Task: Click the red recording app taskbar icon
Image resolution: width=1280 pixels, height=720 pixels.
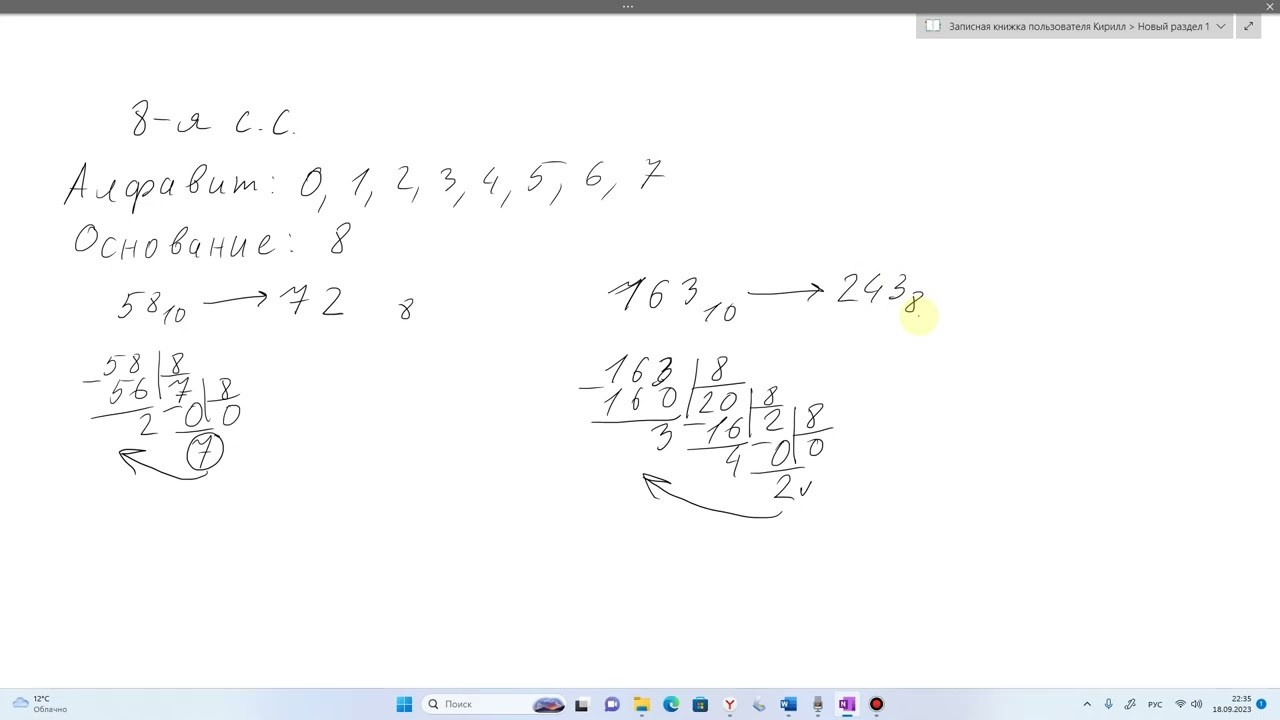Action: [877, 704]
